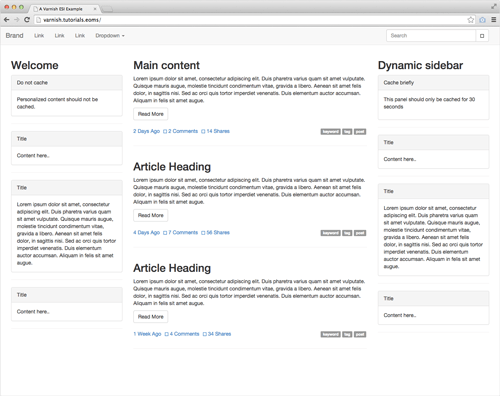
Task: Click the Article Heading above the 1 Week Ago link
Action: click(172, 268)
